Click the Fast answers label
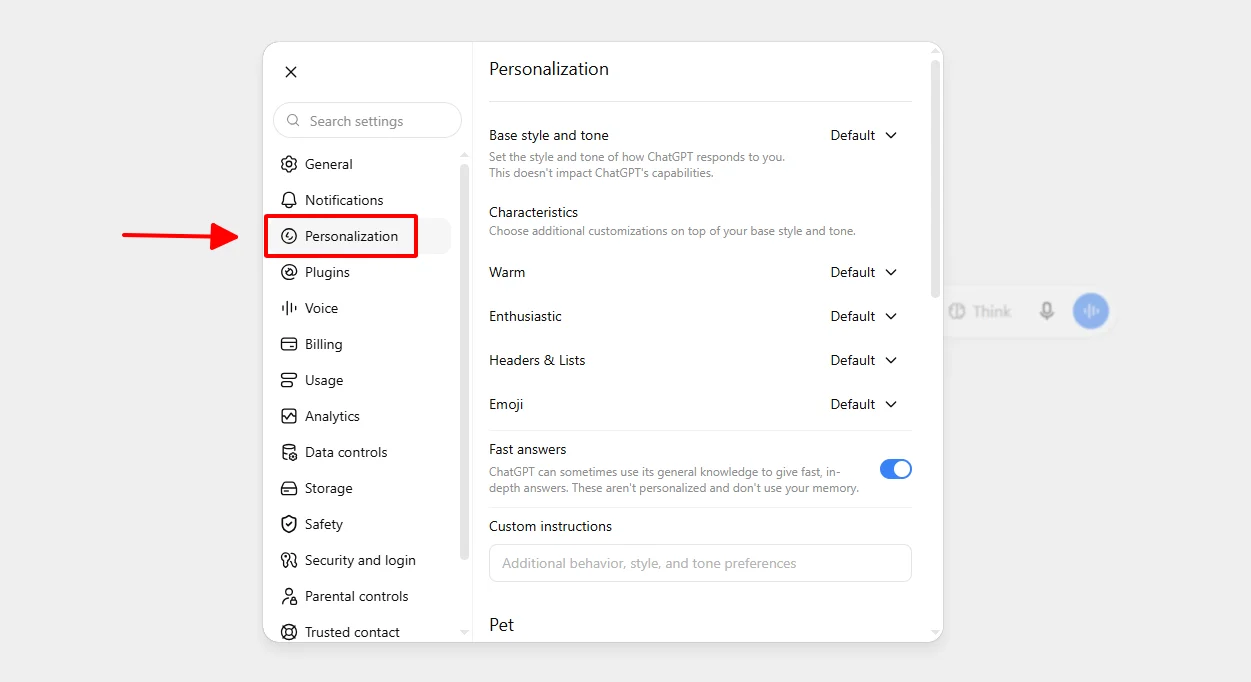This screenshot has height=682, width=1251. (x=528, y=449)
